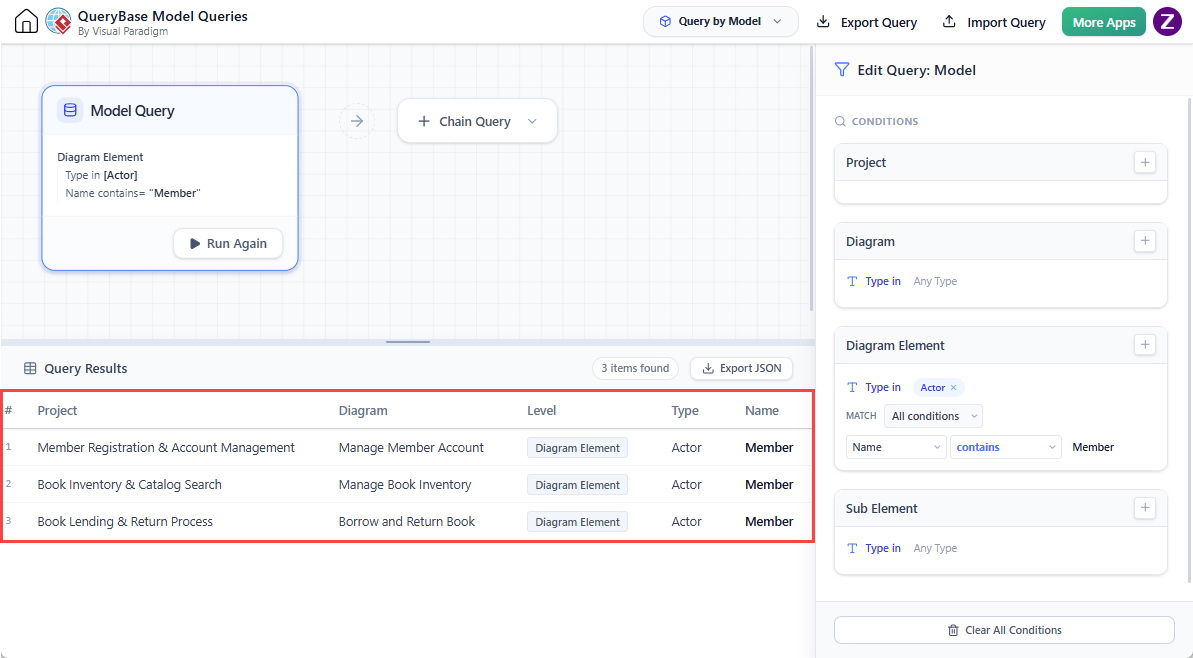Image resolution: width=1193 pixels, height=658 pixels.
Task: Click the Name column header
Action: point(762,410)
